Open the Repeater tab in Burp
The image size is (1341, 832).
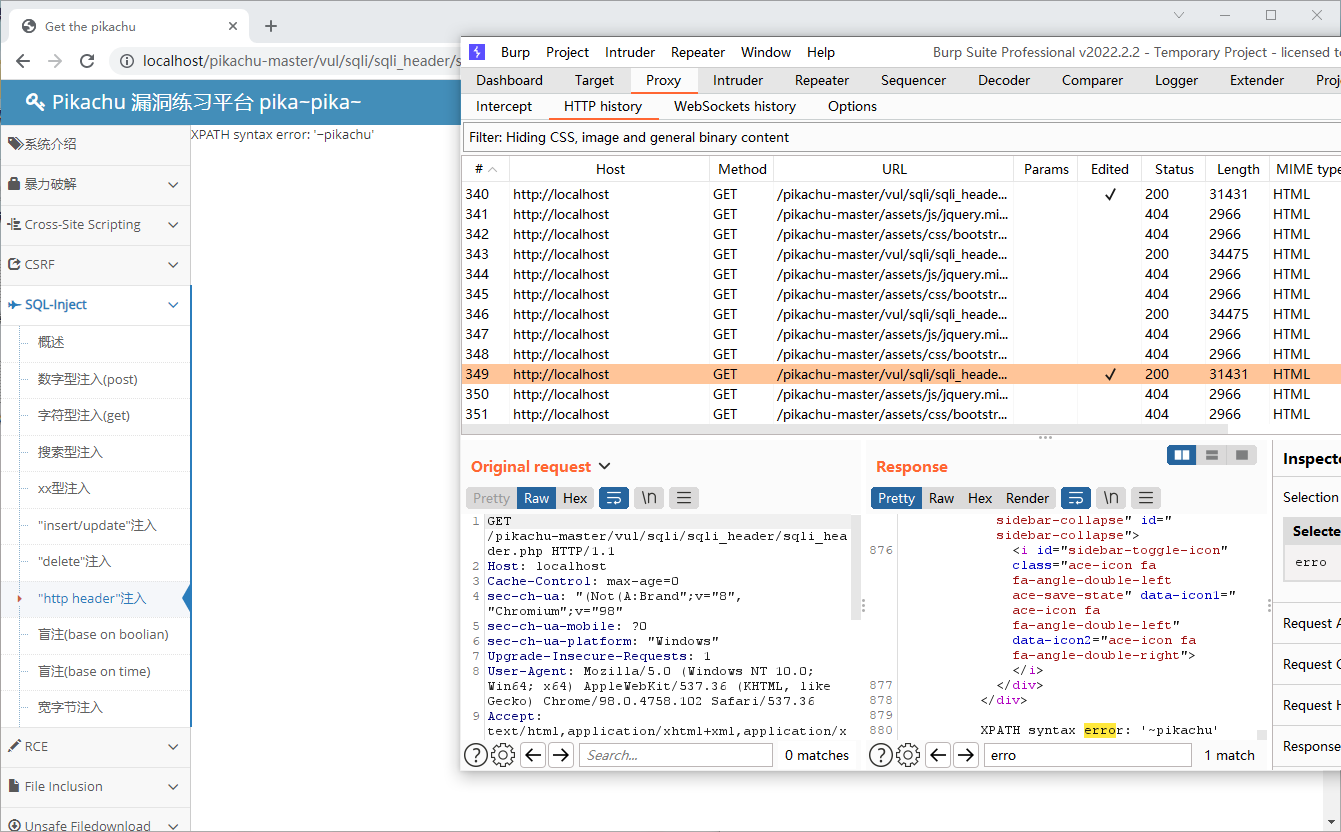(821, 80)
